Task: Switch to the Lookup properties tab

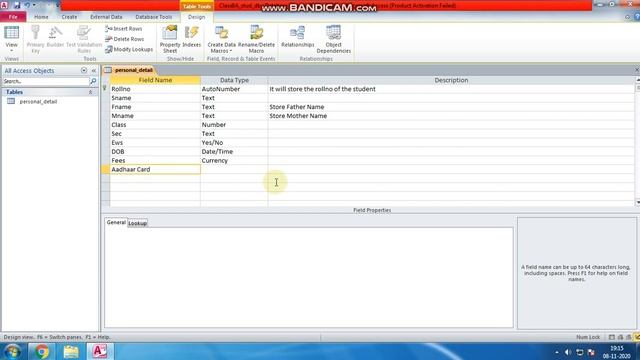Action: coord(138,223)
